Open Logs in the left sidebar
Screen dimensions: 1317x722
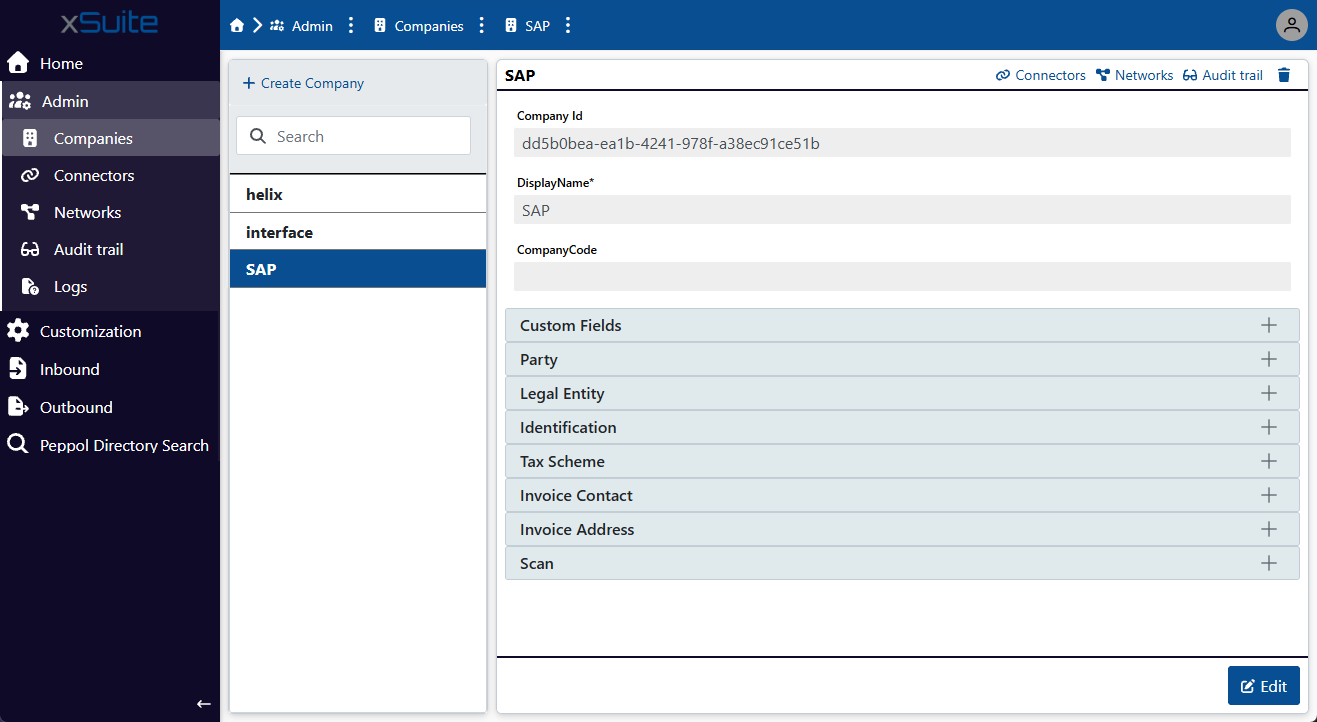coord(70,286)
